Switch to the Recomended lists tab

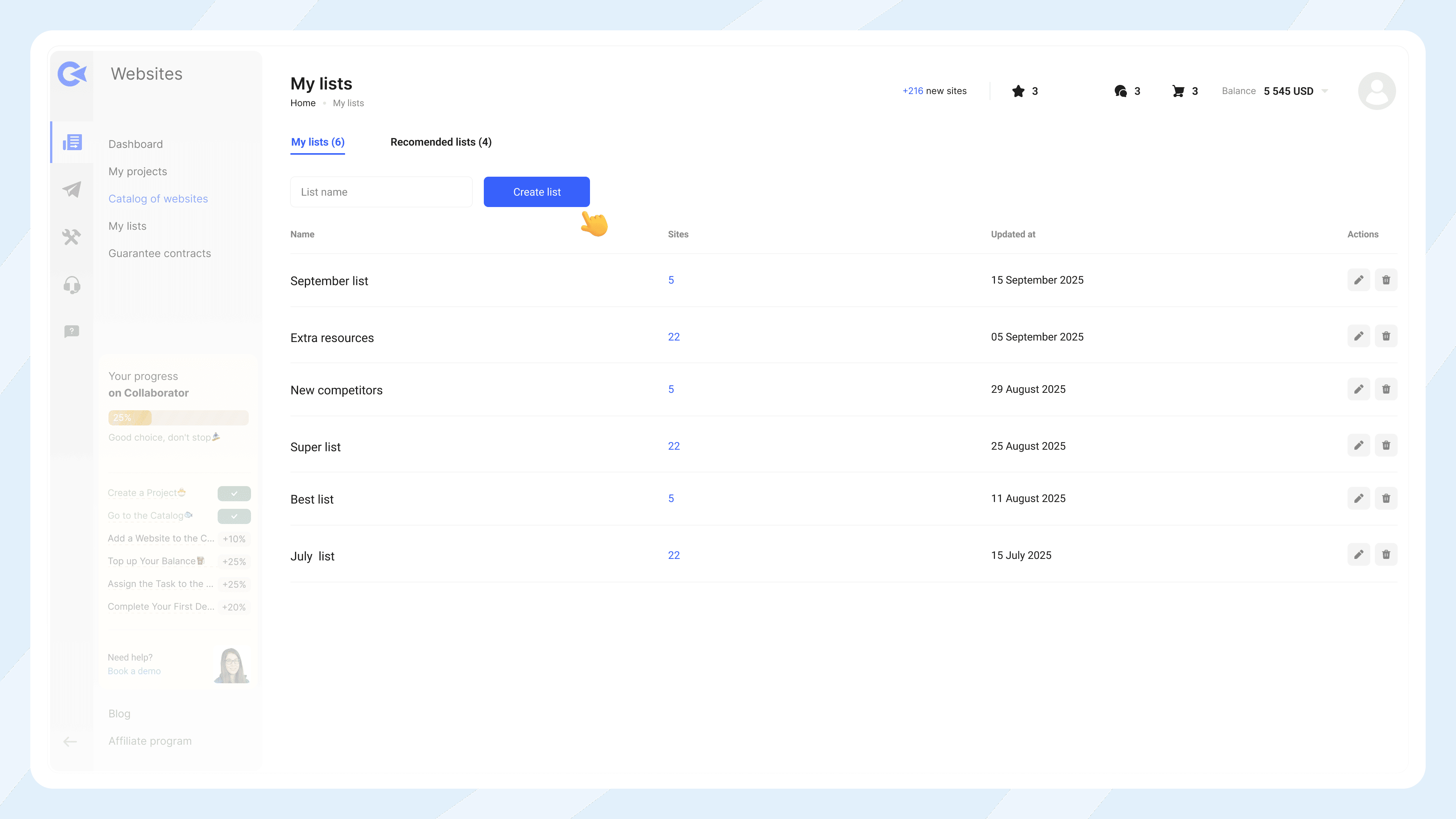(441, 142)
